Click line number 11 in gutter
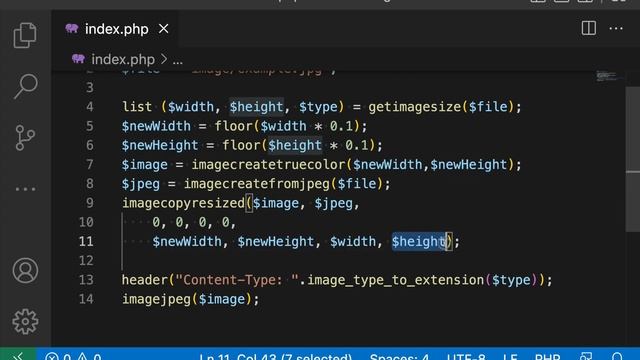This screenshot has width=640, height=360. point(86,242)
